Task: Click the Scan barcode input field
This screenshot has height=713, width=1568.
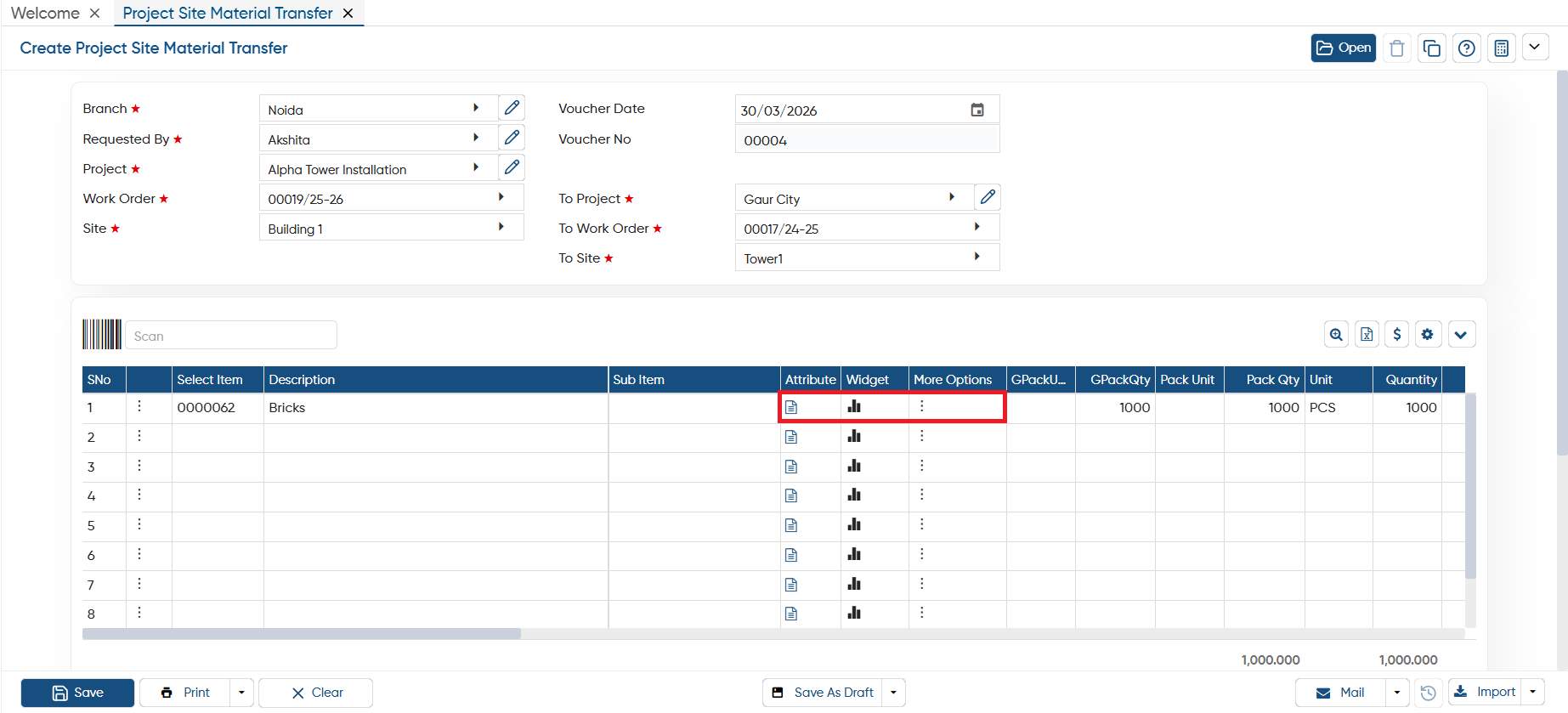Action: (x=231, y=336)
